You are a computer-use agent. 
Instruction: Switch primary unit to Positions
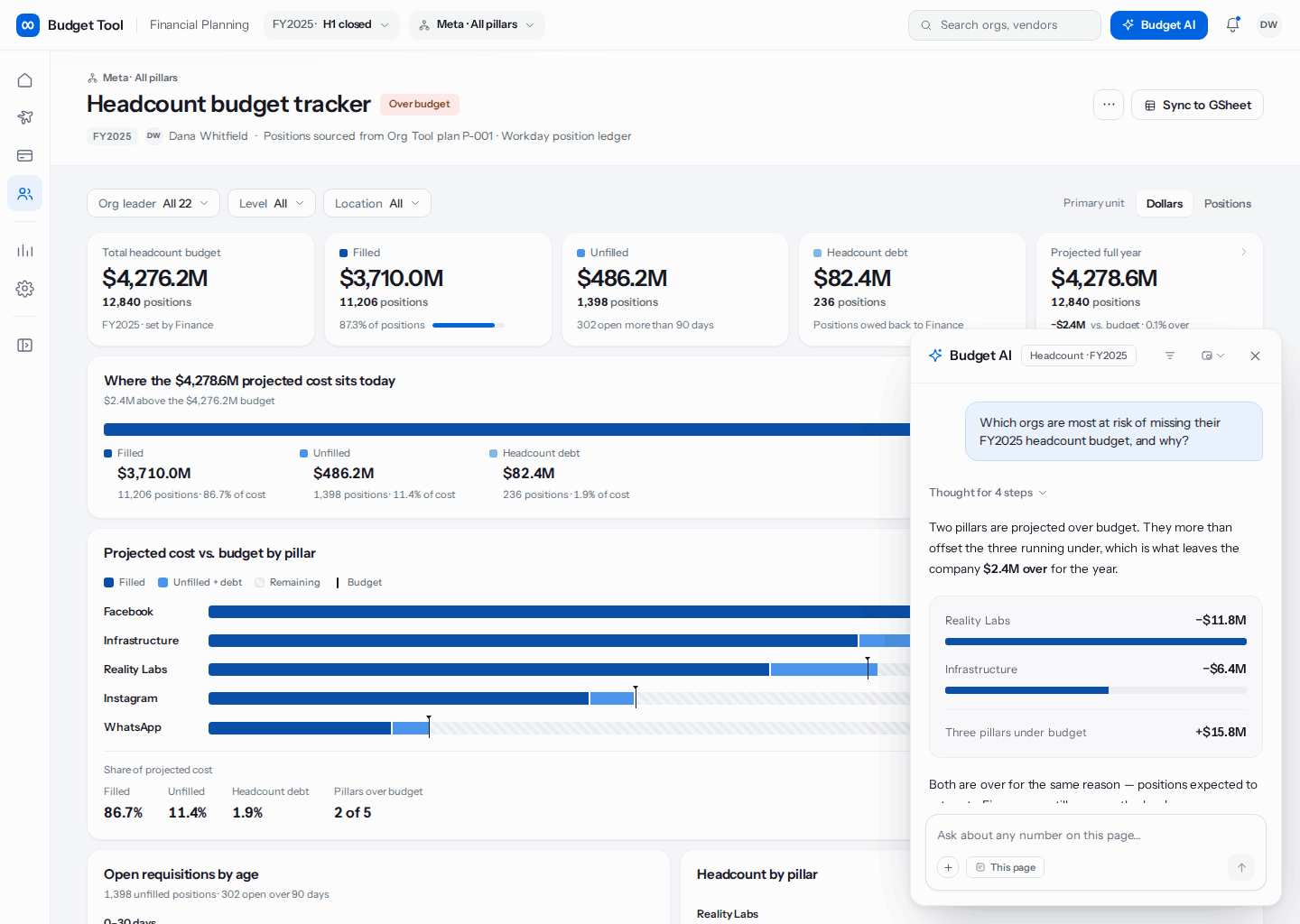tap(1228, 204)
